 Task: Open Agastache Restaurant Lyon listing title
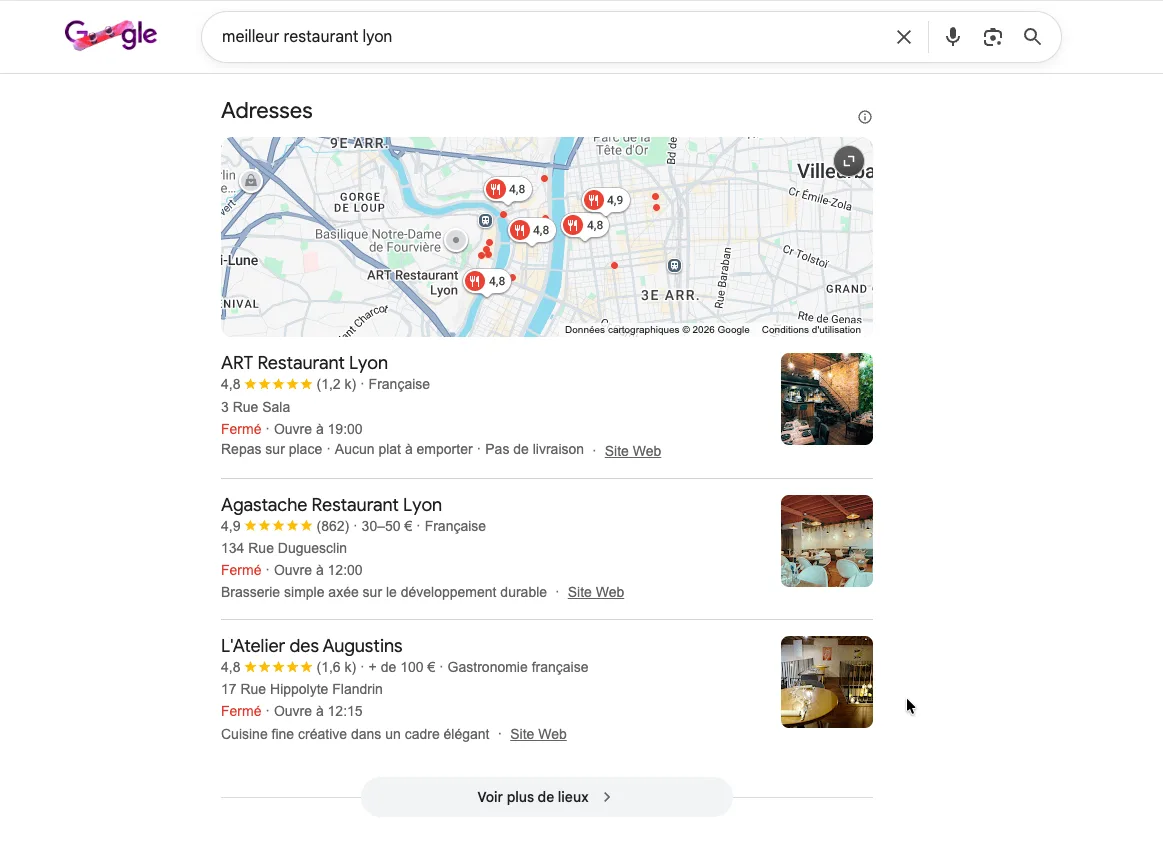point(331,505)
